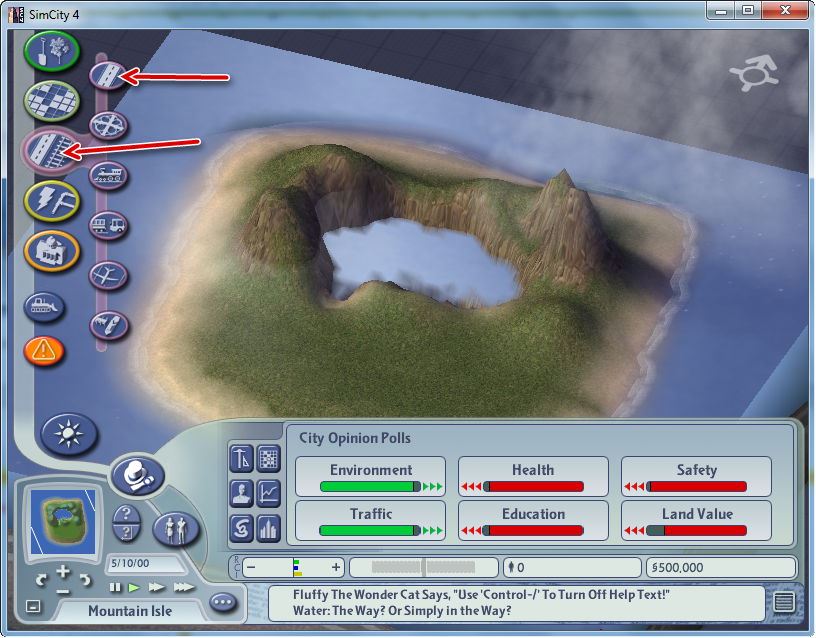Screen dimensions: 816x638
Task: Open the news list icon beside ticker
Action: pyautogui.click(x=783, y=602)
